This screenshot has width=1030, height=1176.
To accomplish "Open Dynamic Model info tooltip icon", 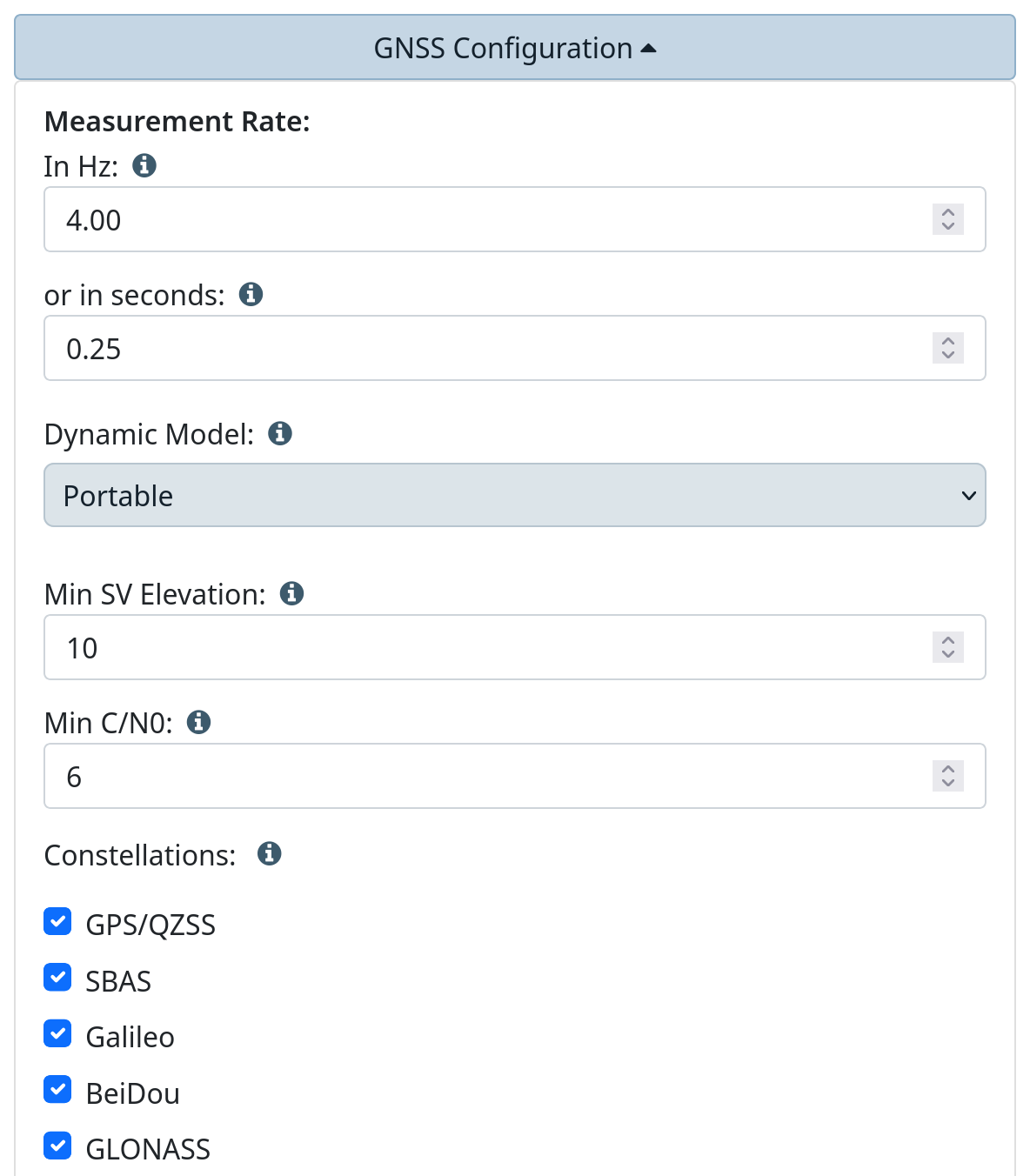I will click(280, 433).
